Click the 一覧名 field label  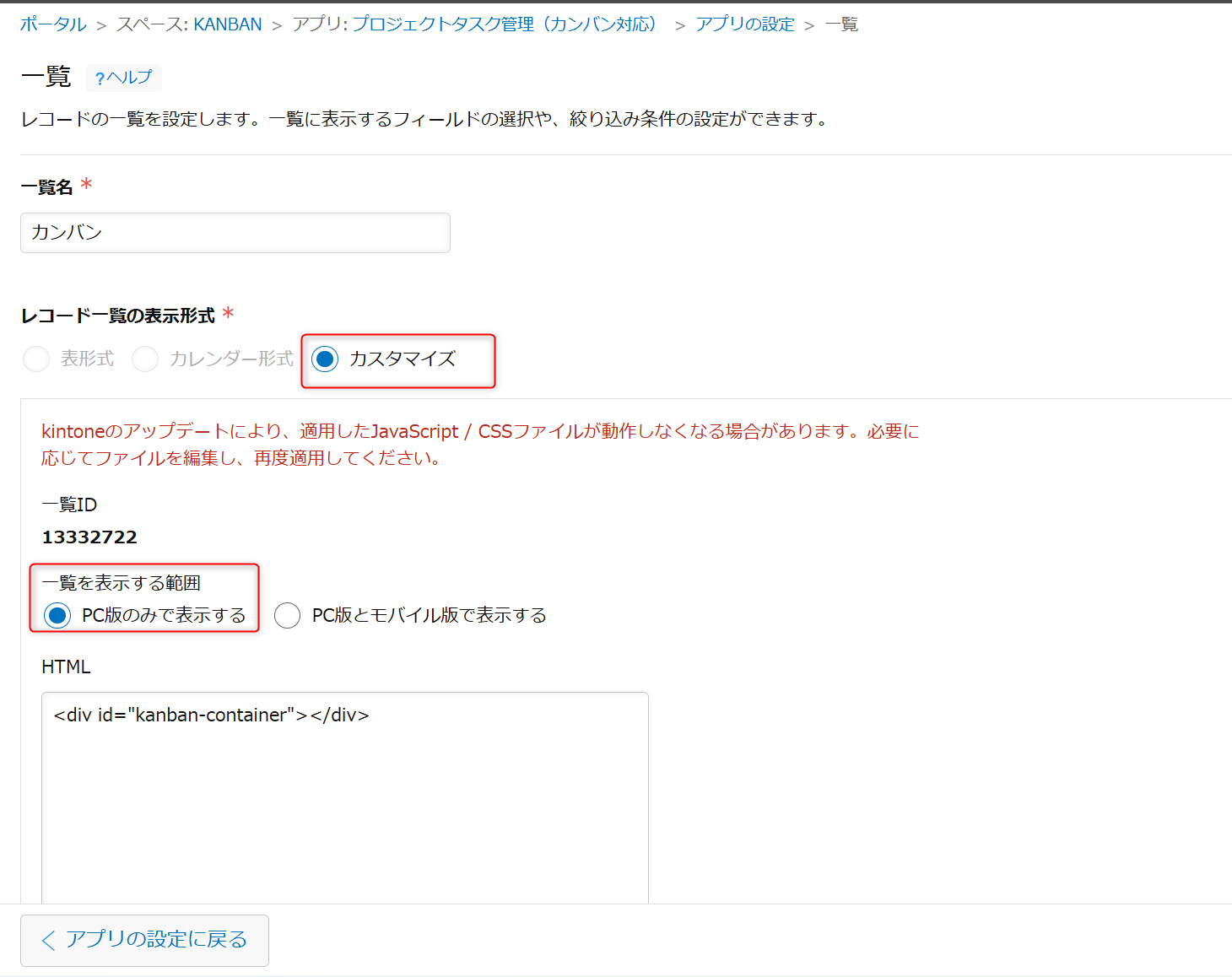tap(46, 187)
